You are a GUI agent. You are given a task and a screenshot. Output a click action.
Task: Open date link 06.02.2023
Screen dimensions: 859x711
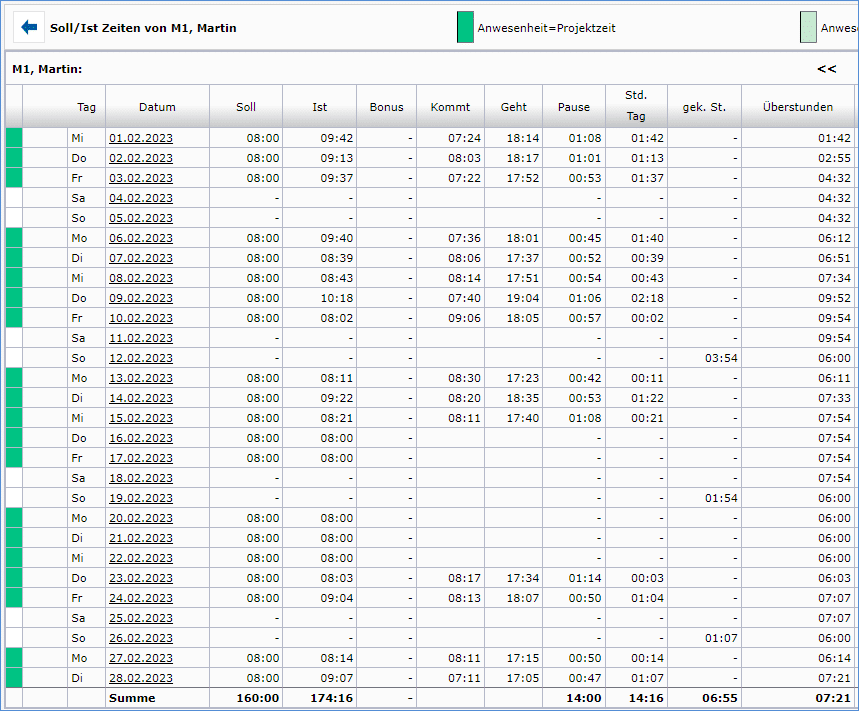141,238
